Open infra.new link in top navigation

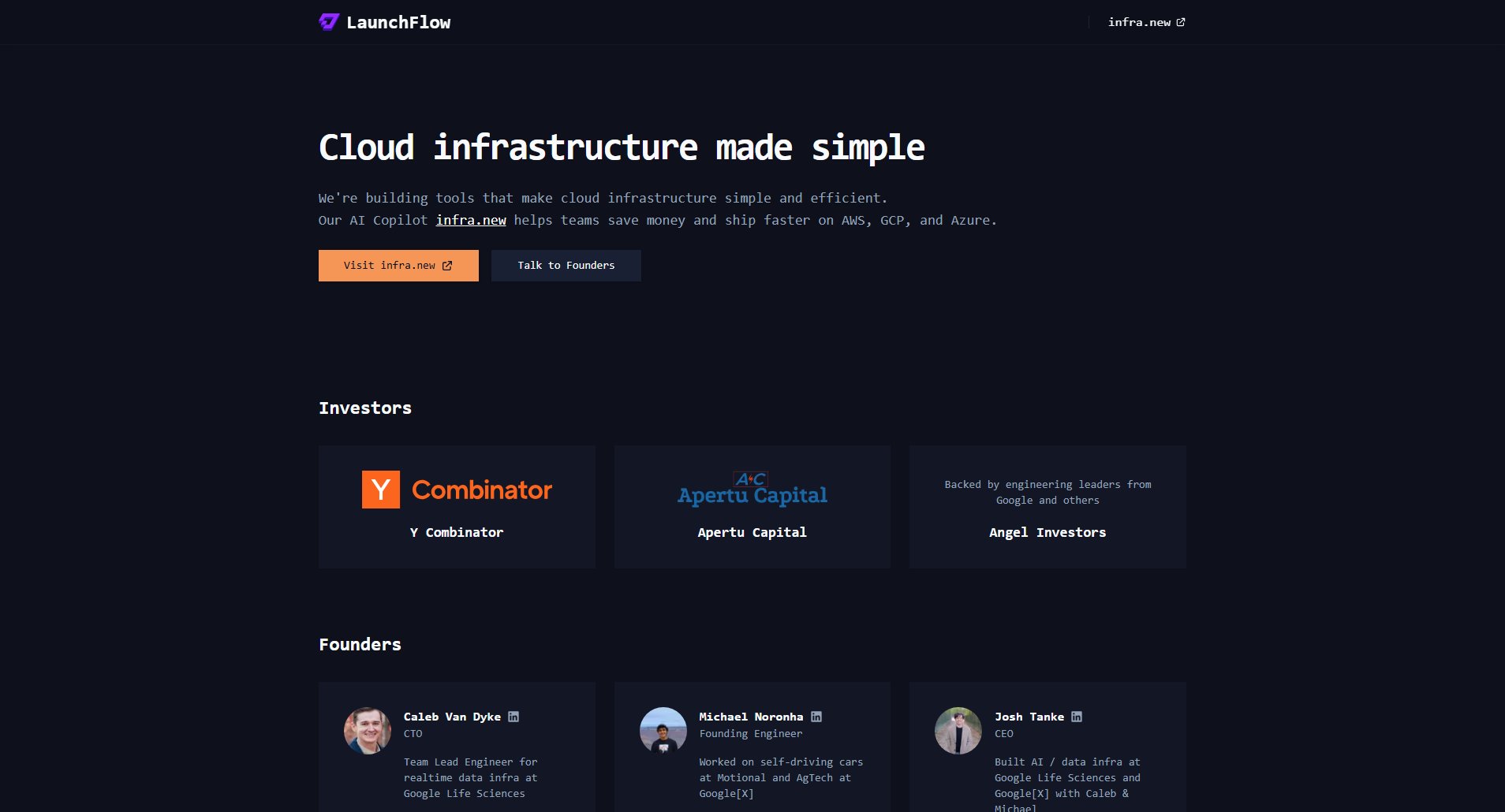pos(1146,22)
